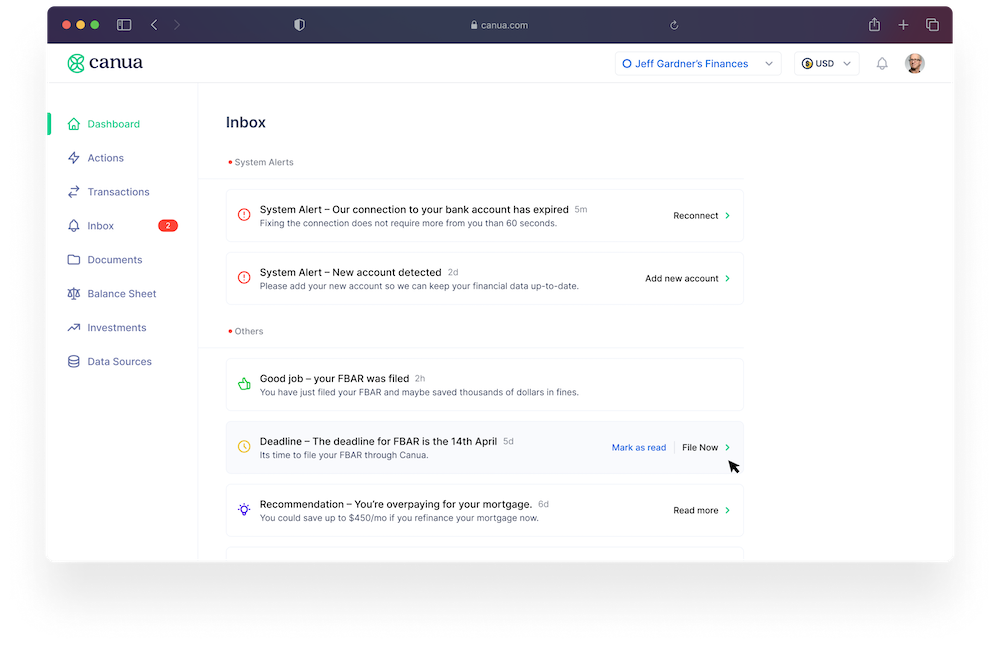Screen dimensions: 1000x649
Task: Click the dollar coin icon beside USD
Action: (x=807, y=64)
